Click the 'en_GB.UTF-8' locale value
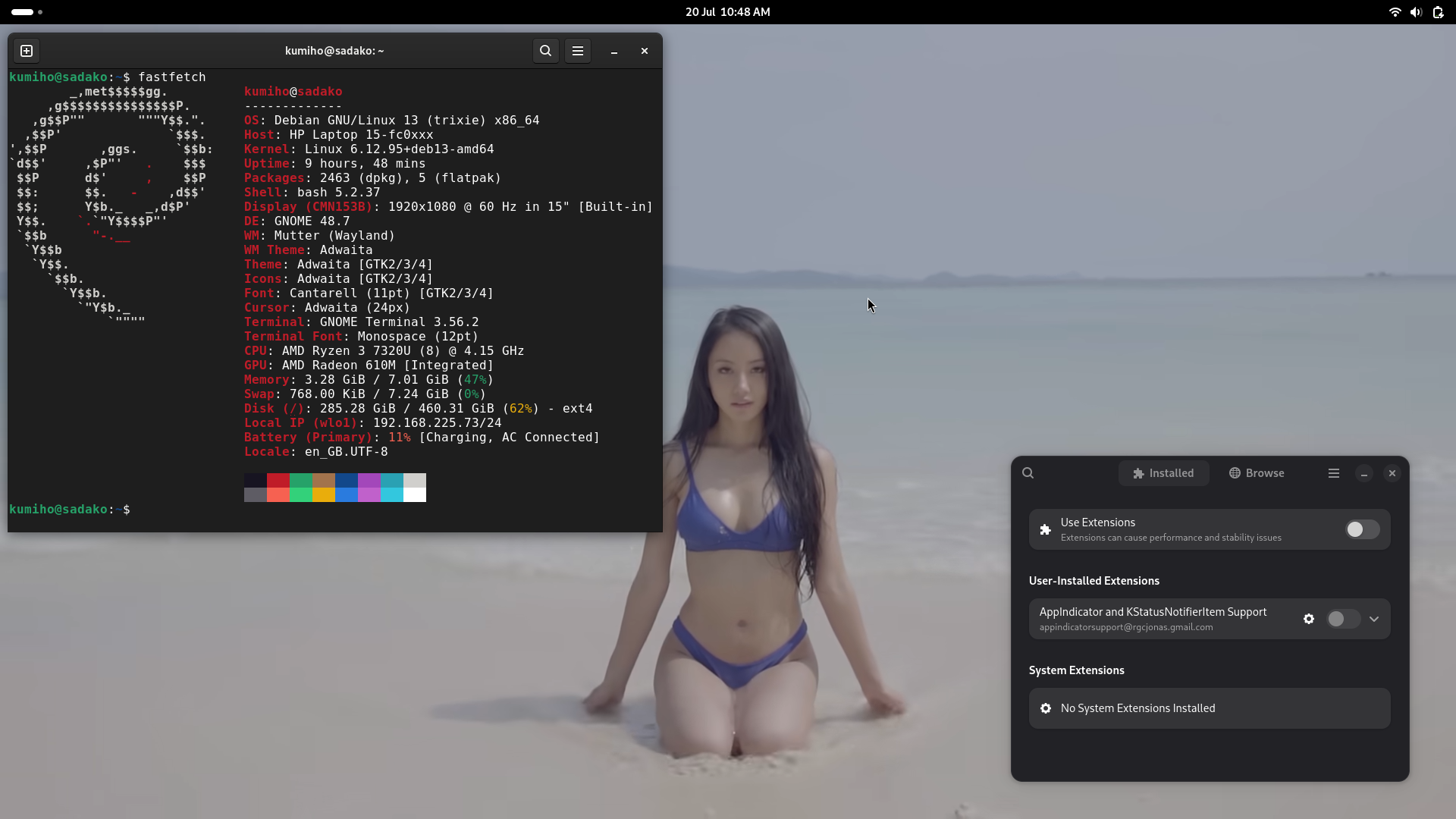The image size is (1456, 819). tap(346, 452)
